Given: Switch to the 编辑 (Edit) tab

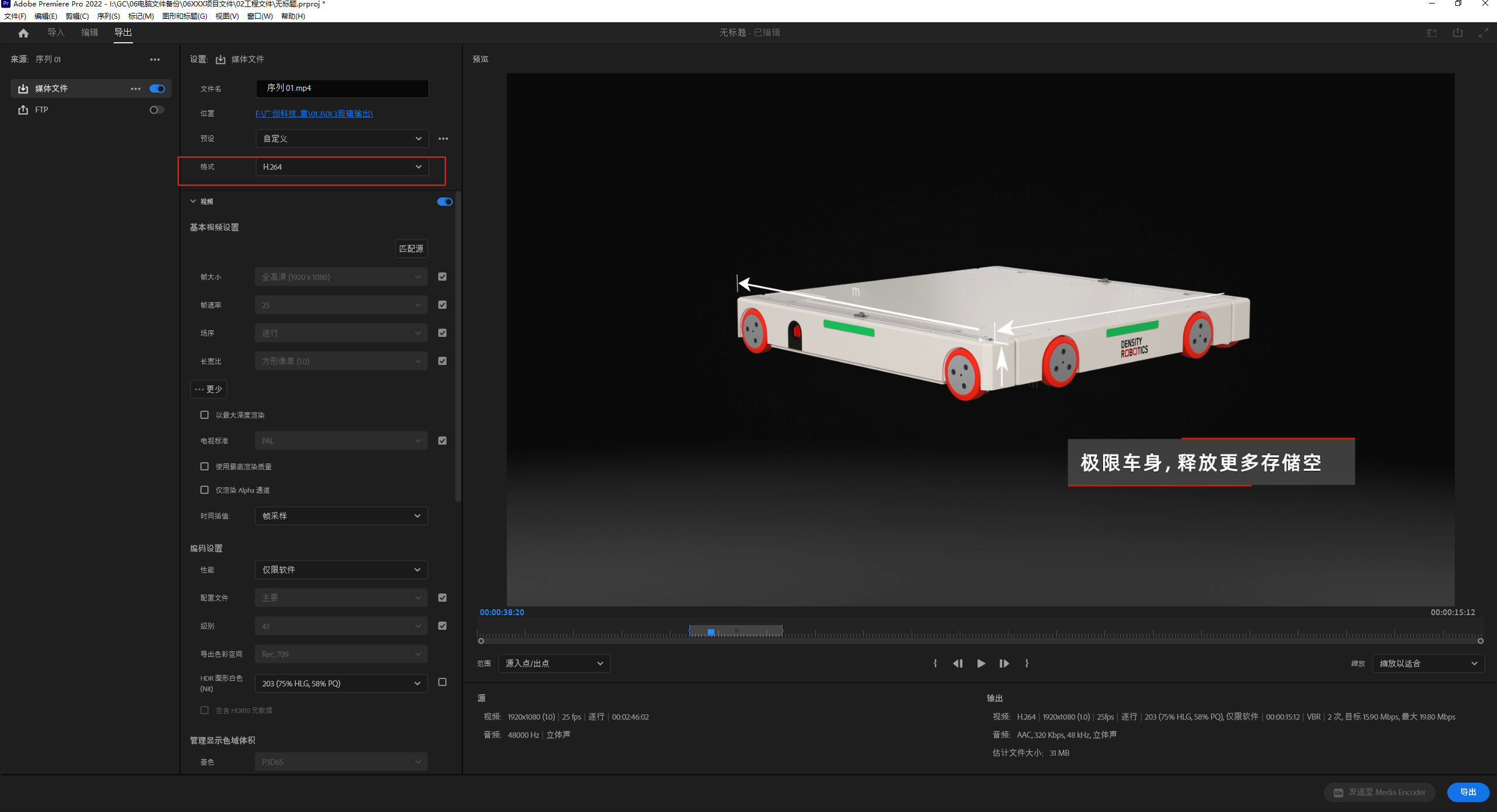Looking at the screenshot, I should 89,32.
